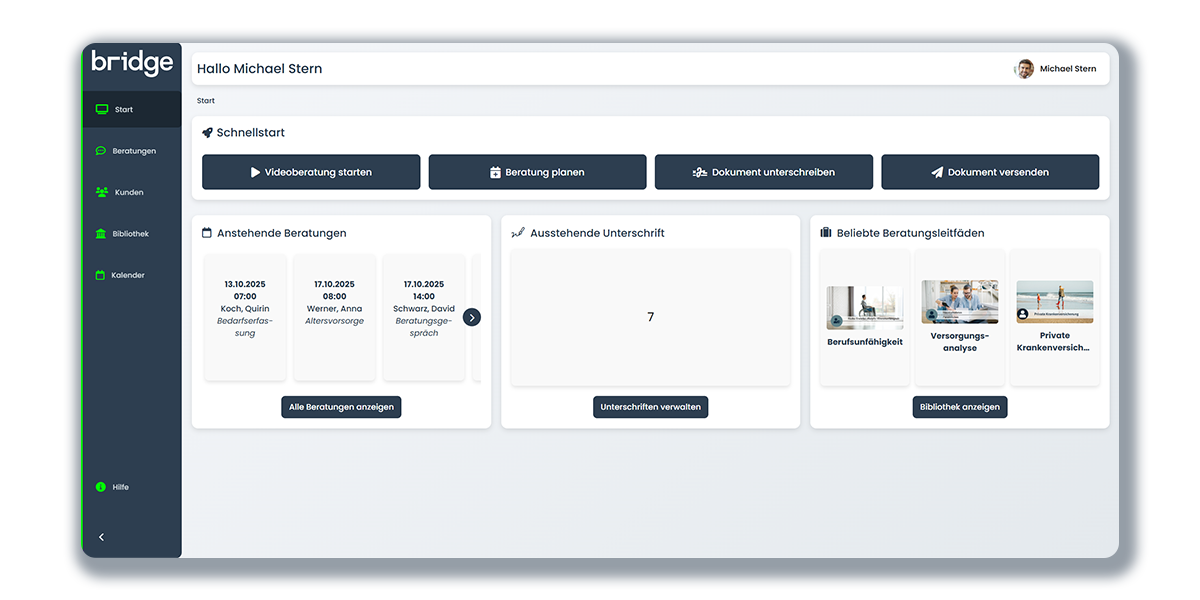Click the pending signatures count 7
This screenshot has height=600, width=1200.
650,317
